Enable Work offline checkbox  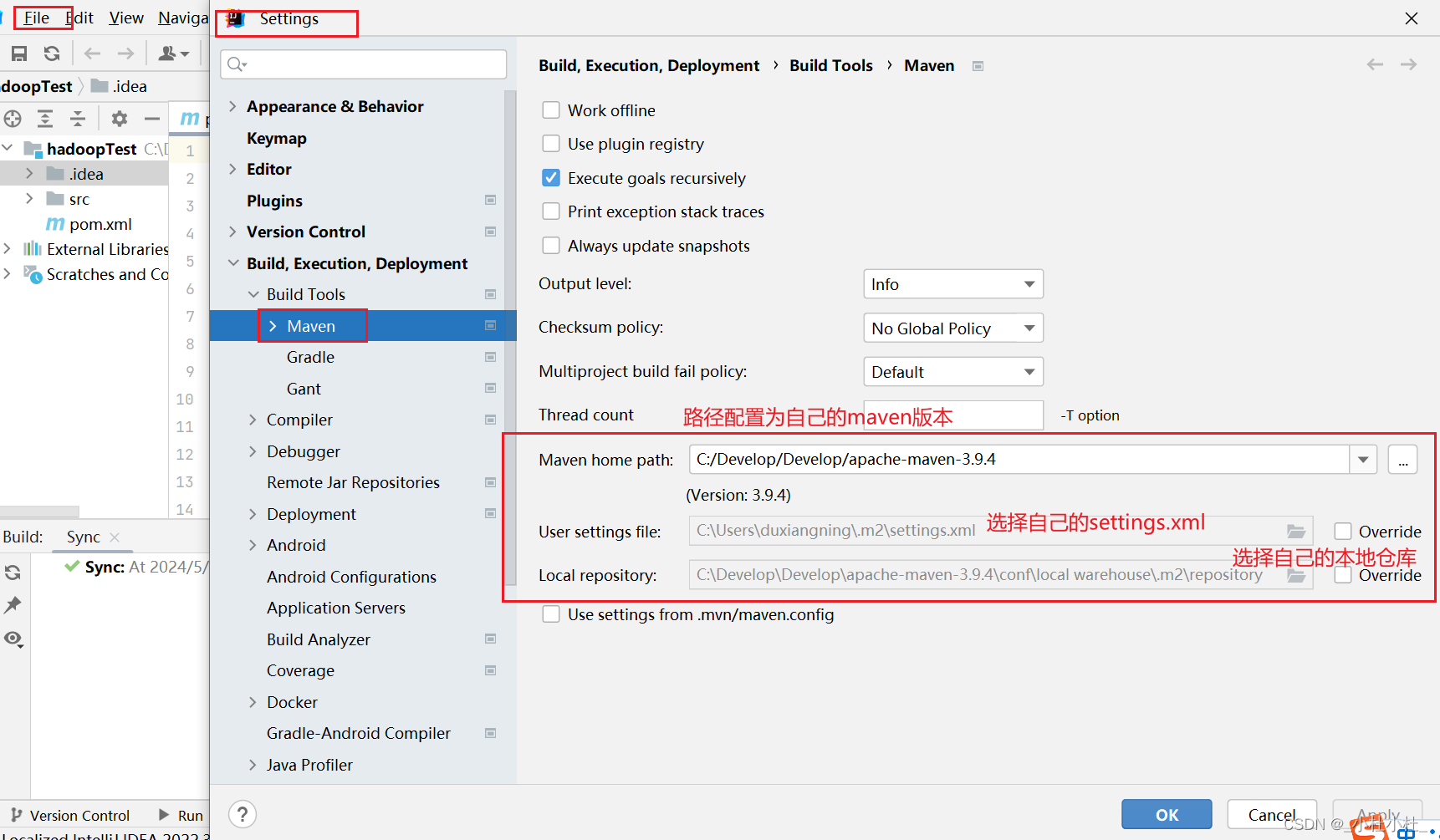coord(551,110)
